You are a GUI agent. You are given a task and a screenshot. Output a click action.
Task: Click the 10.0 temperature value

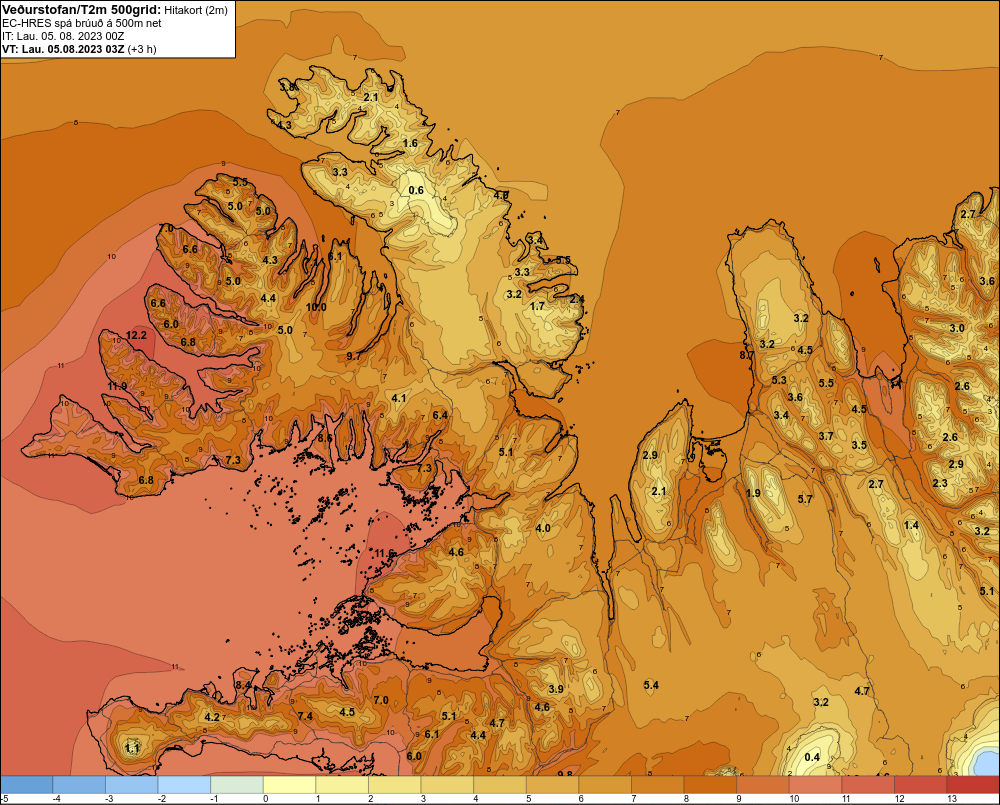[316, 307]
